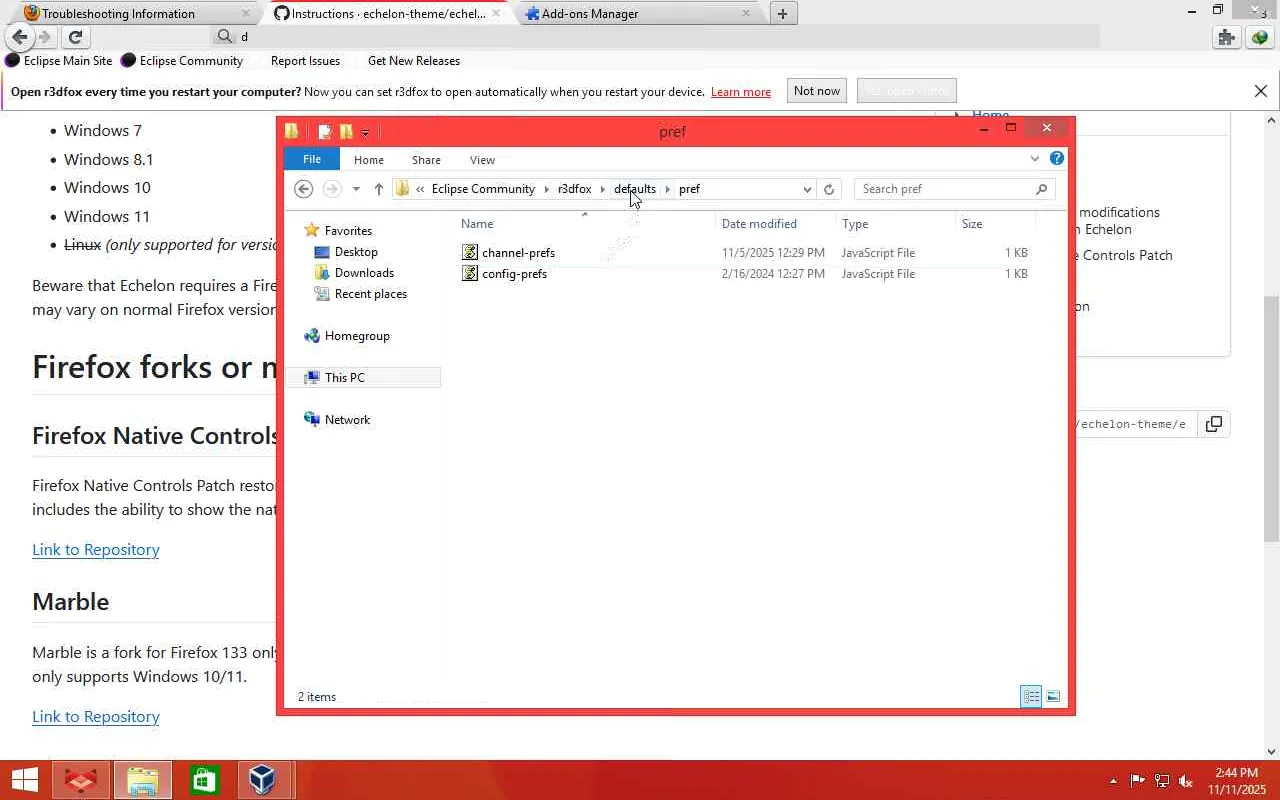
Task: Open File Explorer from the taskbar
Action: point(142,780)
